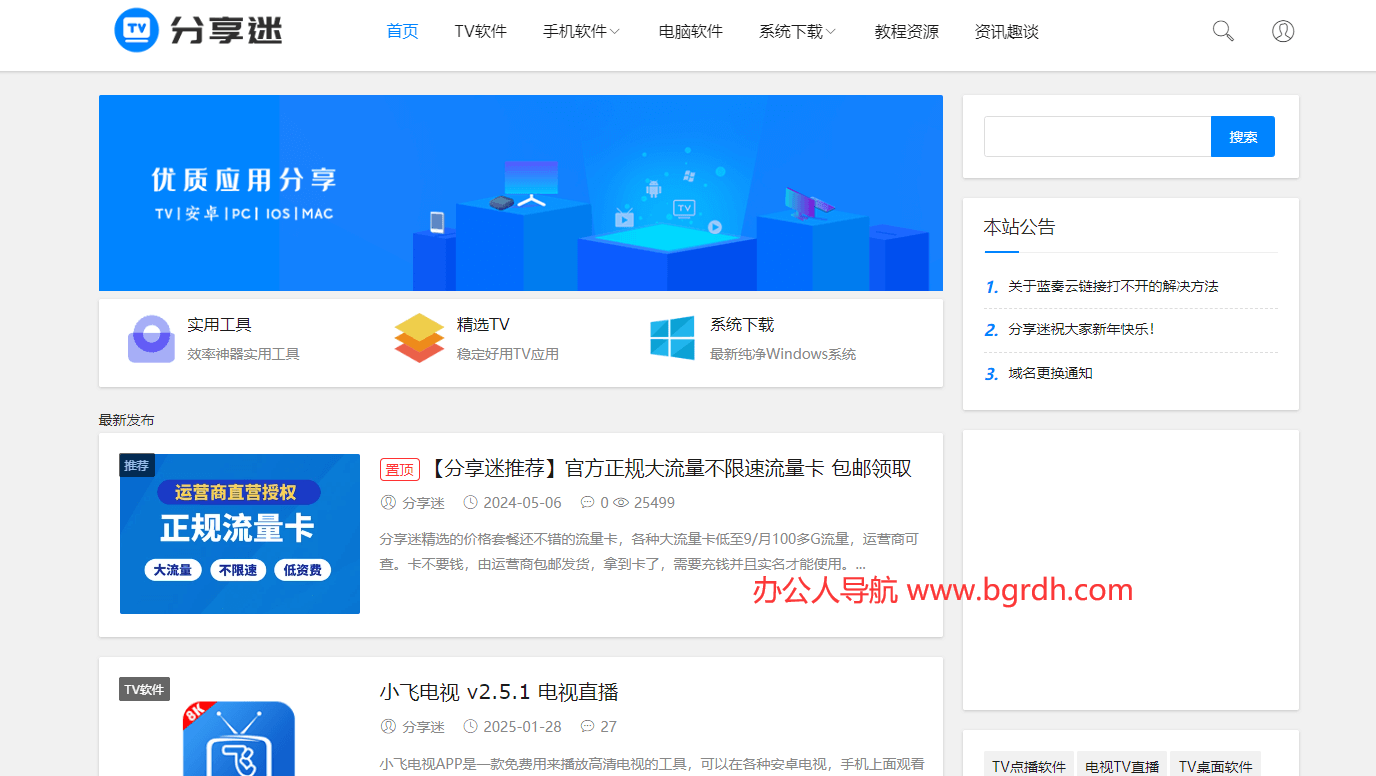Click comment bubble icon on 小飞电视 post
The image size is (1376, 776).
tap(587, 727)
